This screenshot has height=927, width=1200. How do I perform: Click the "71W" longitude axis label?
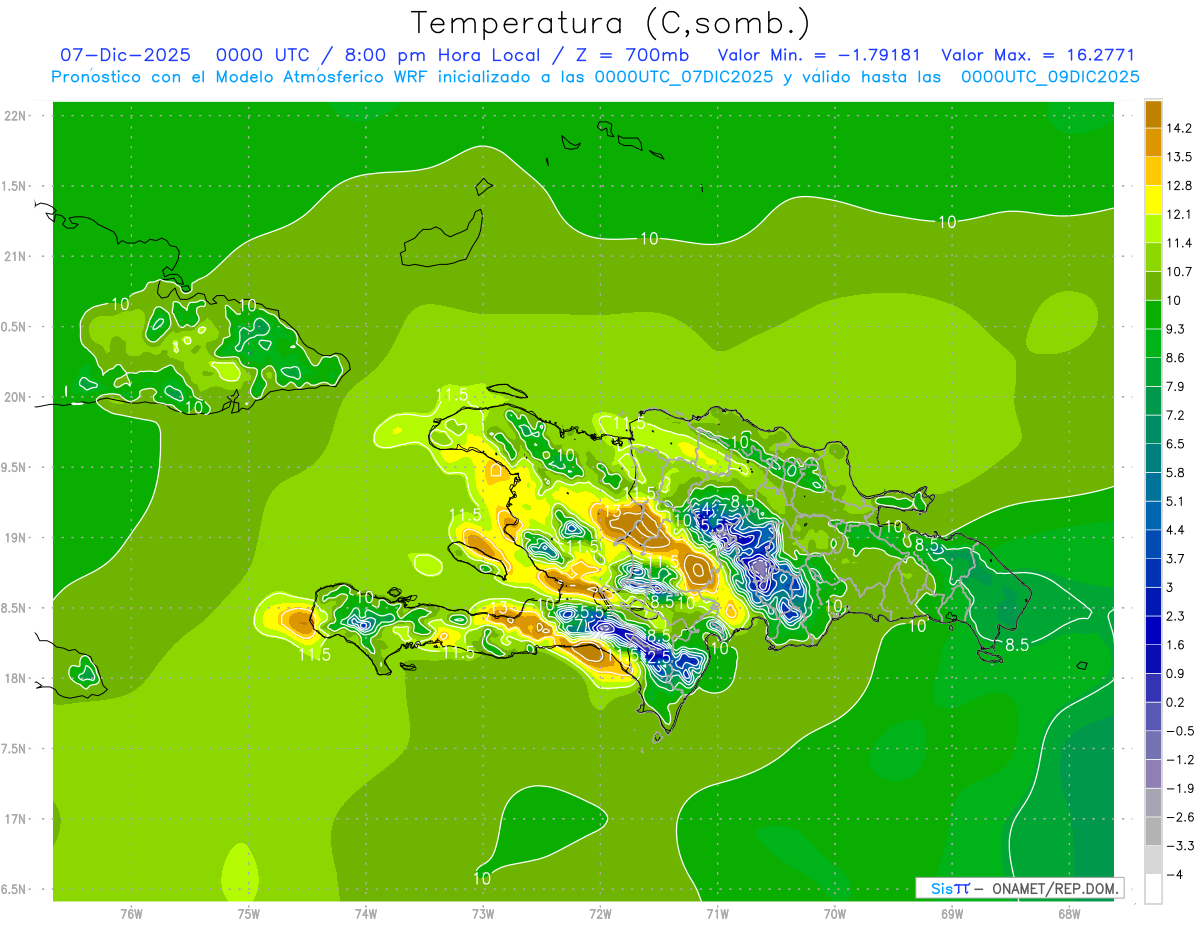[x=717, y=915]
